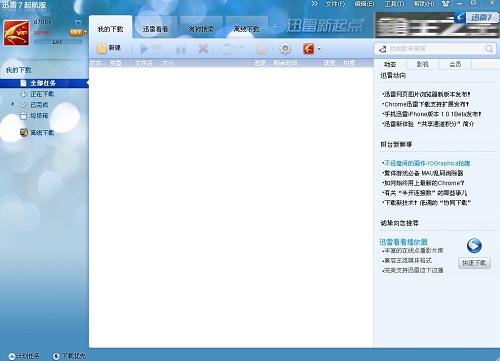Click the VIP avatar picture
500x361 pixels.
[x=16, y=33]
